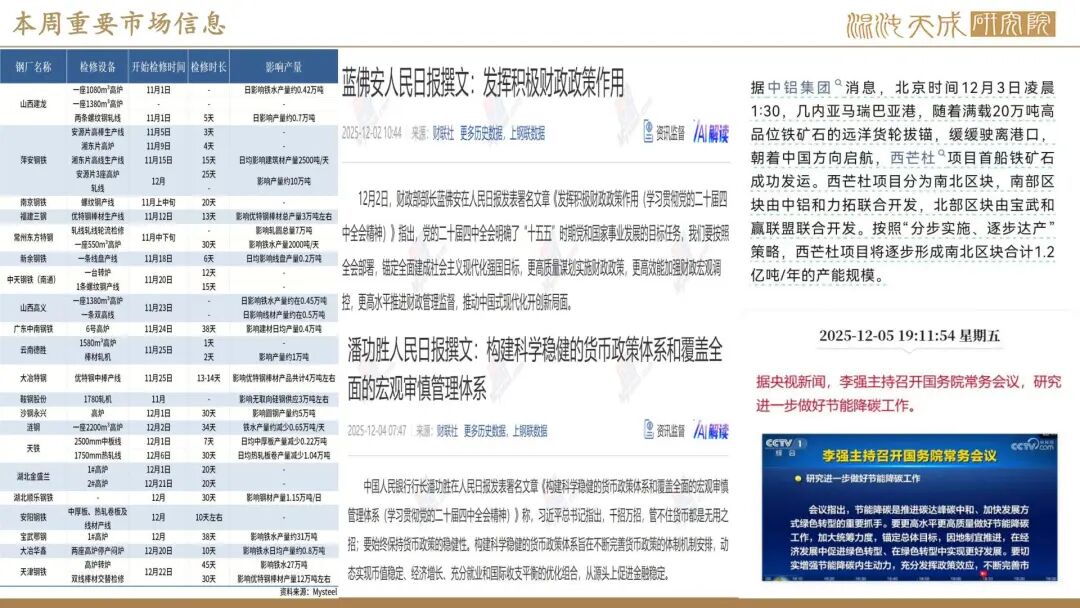Click the 本周重要市场信息 slide title
The image size is (1080, 608).
click(x=120, y=24)
